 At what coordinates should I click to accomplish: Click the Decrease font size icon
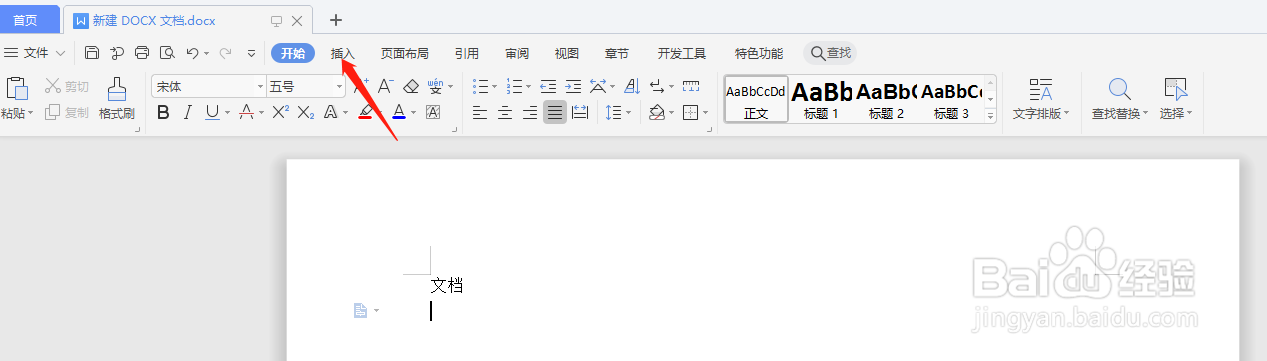click(385, 87)
